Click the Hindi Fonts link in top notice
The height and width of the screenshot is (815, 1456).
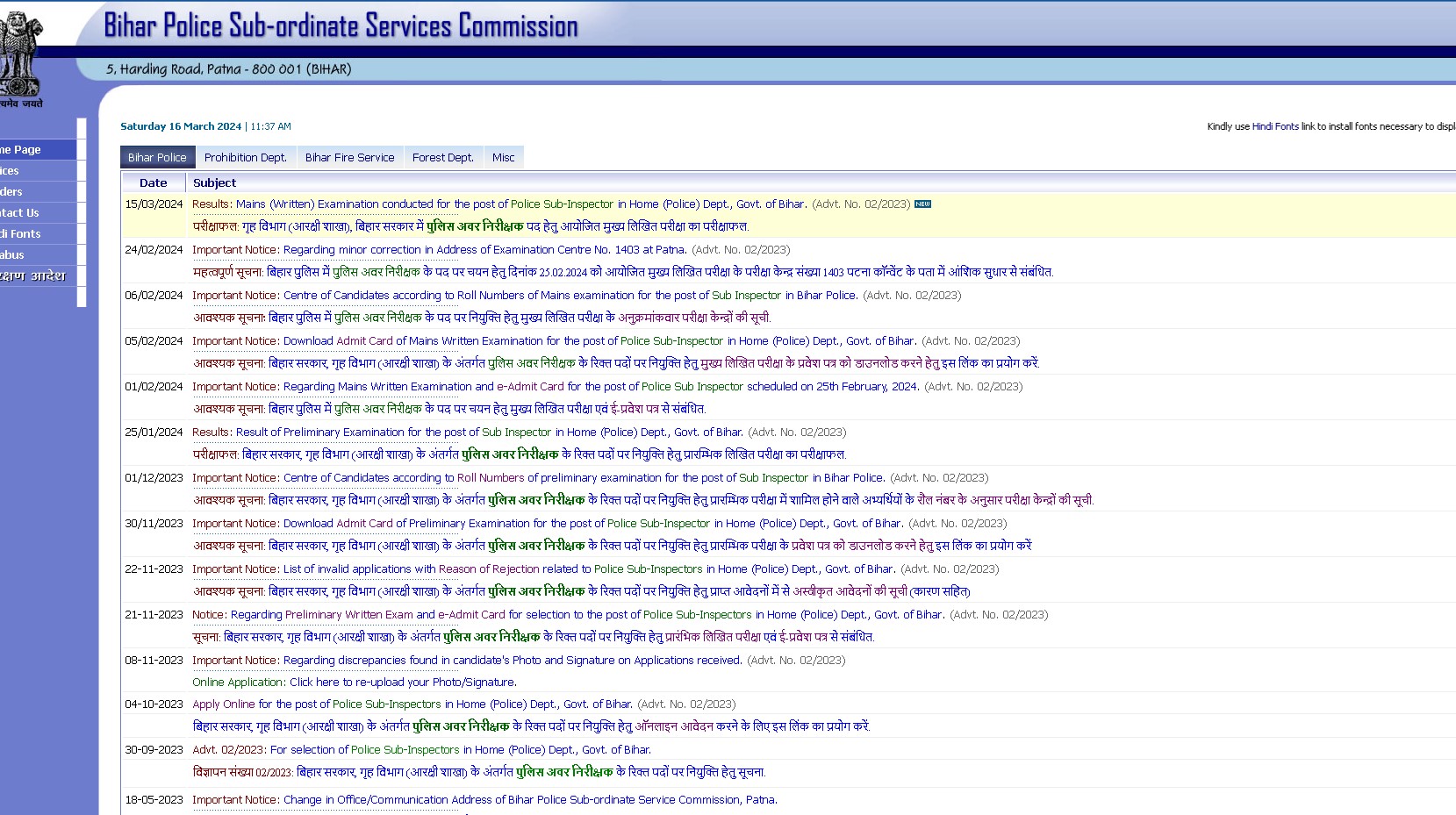tap(1275, 126)
